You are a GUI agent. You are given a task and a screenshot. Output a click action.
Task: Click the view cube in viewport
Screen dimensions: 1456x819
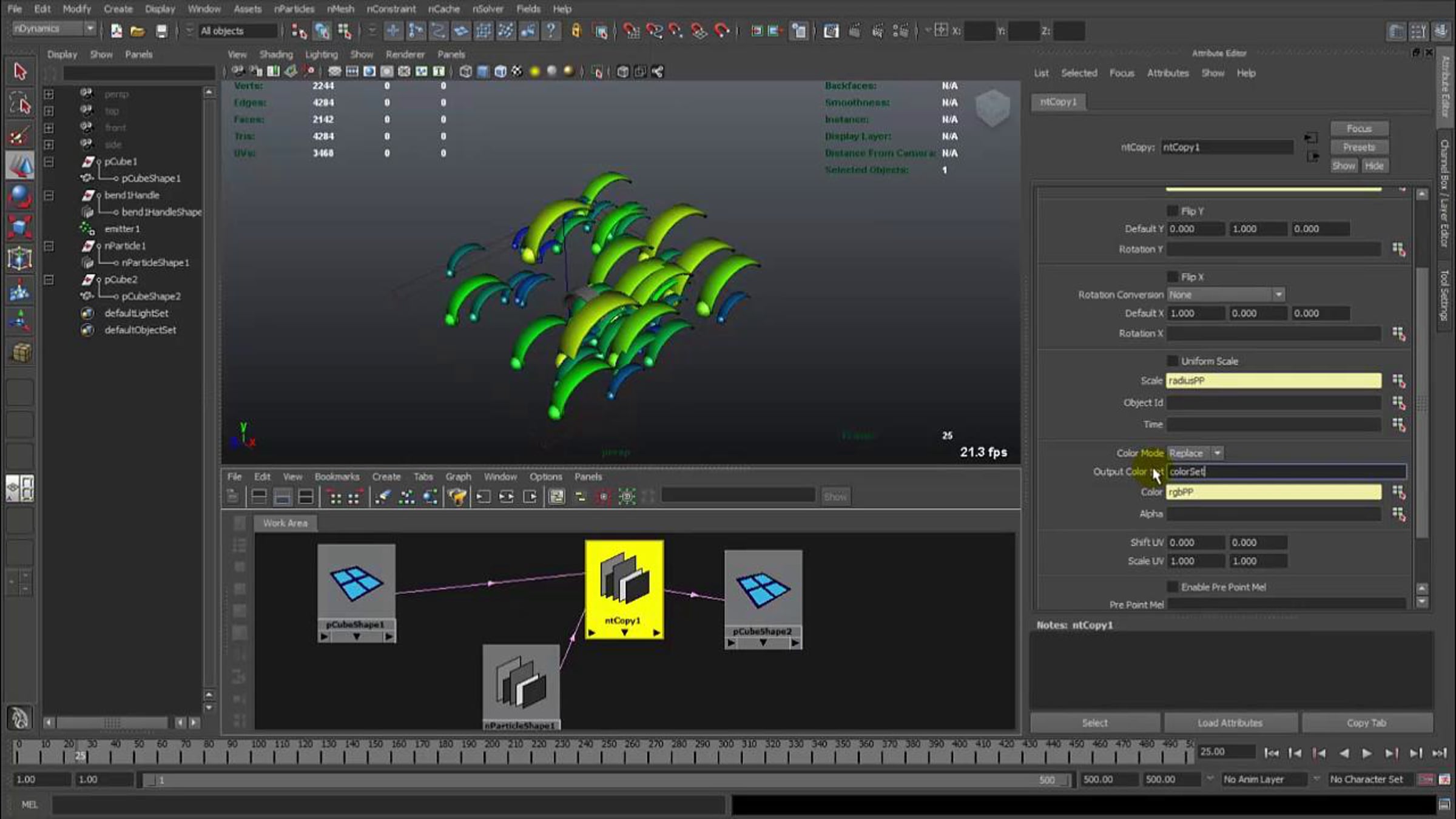pyautogui.click(x=993, y=108)
